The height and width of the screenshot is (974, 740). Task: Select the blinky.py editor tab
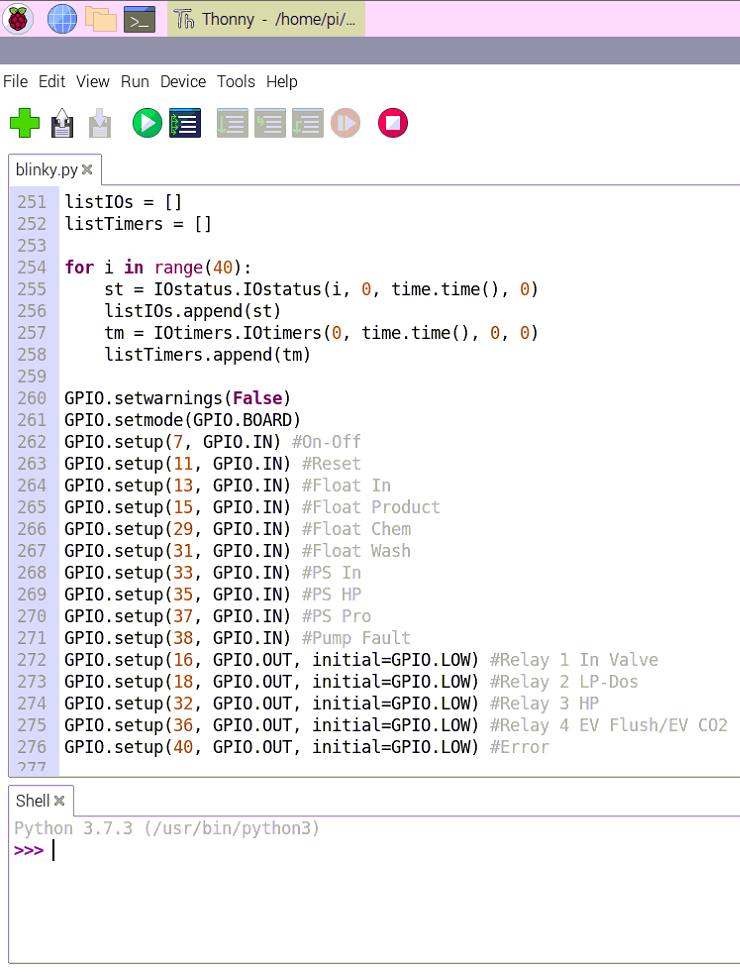[x=46, y=170]
